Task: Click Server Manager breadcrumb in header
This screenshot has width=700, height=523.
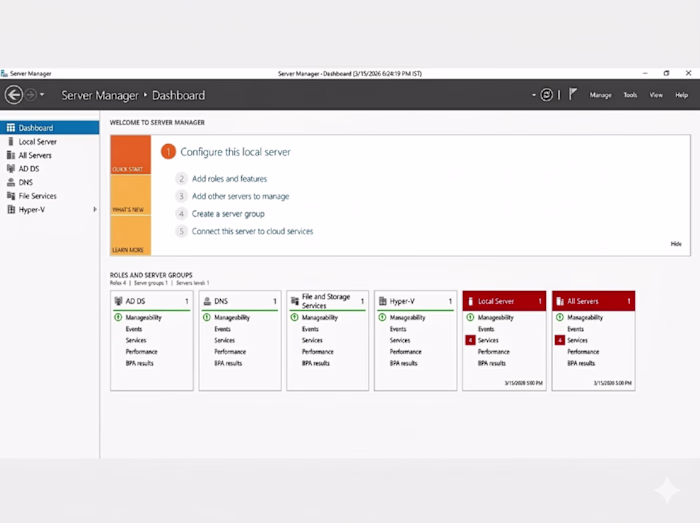Action: [x=100, y=95]
